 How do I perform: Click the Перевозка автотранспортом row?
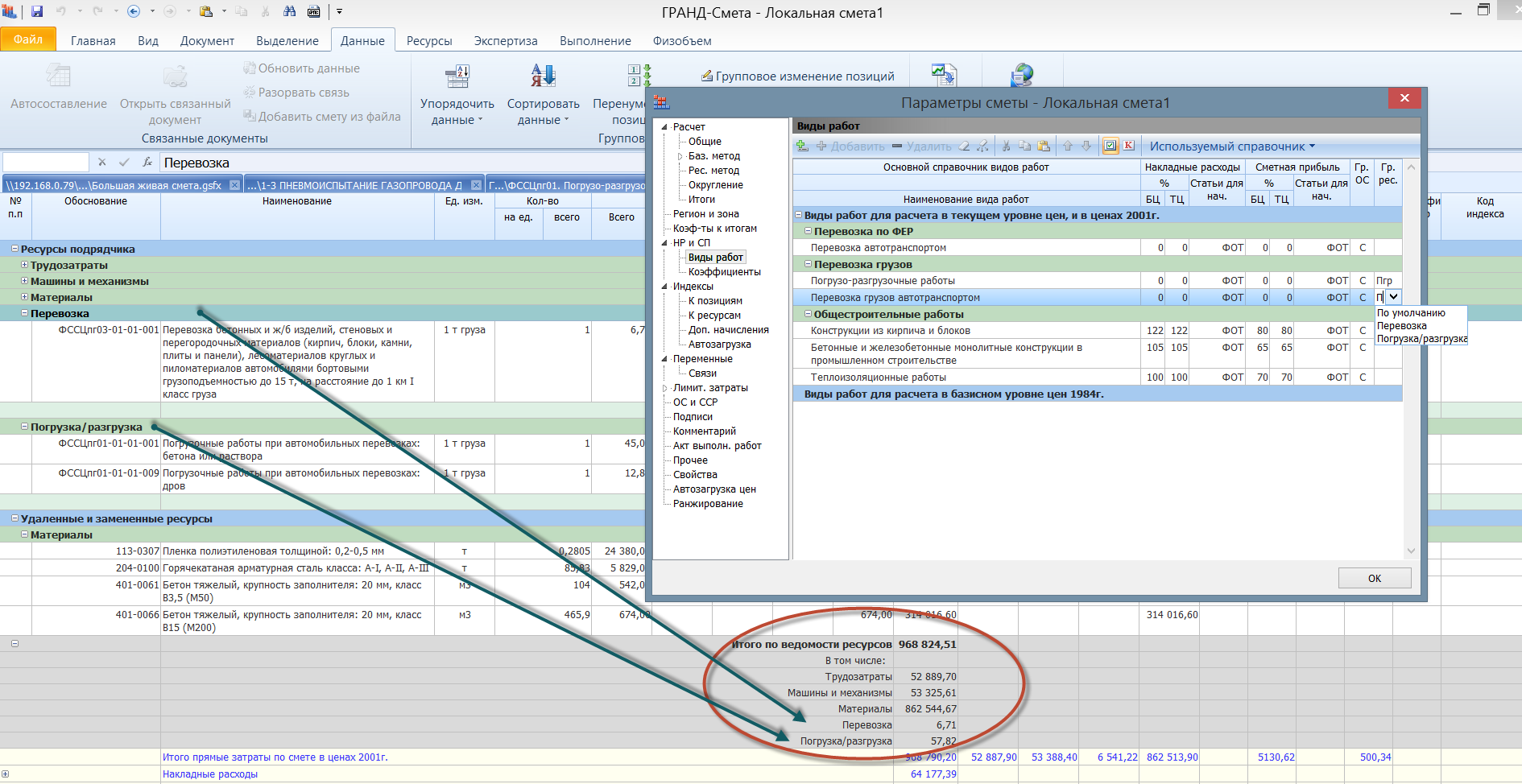(x=1097, y=247)
